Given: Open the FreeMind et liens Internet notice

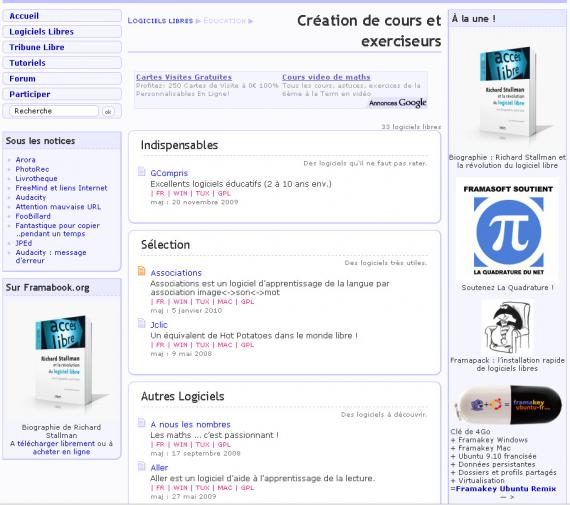Looking at the screenshot, I should pyautogui.click(x=61, y=188).
